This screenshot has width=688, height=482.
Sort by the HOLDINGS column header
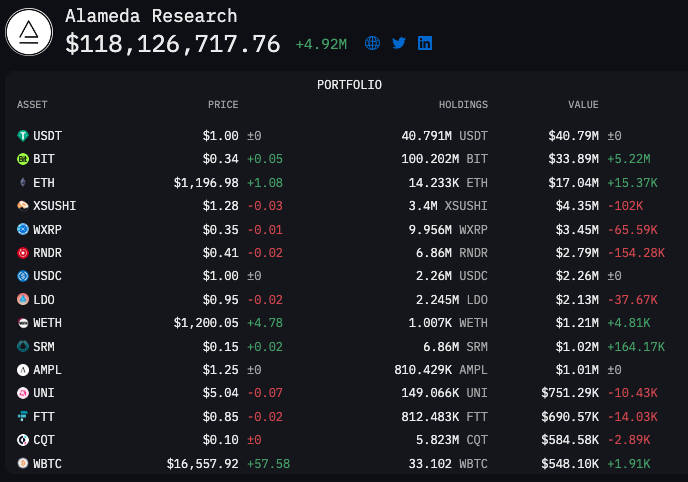[463, 105]
